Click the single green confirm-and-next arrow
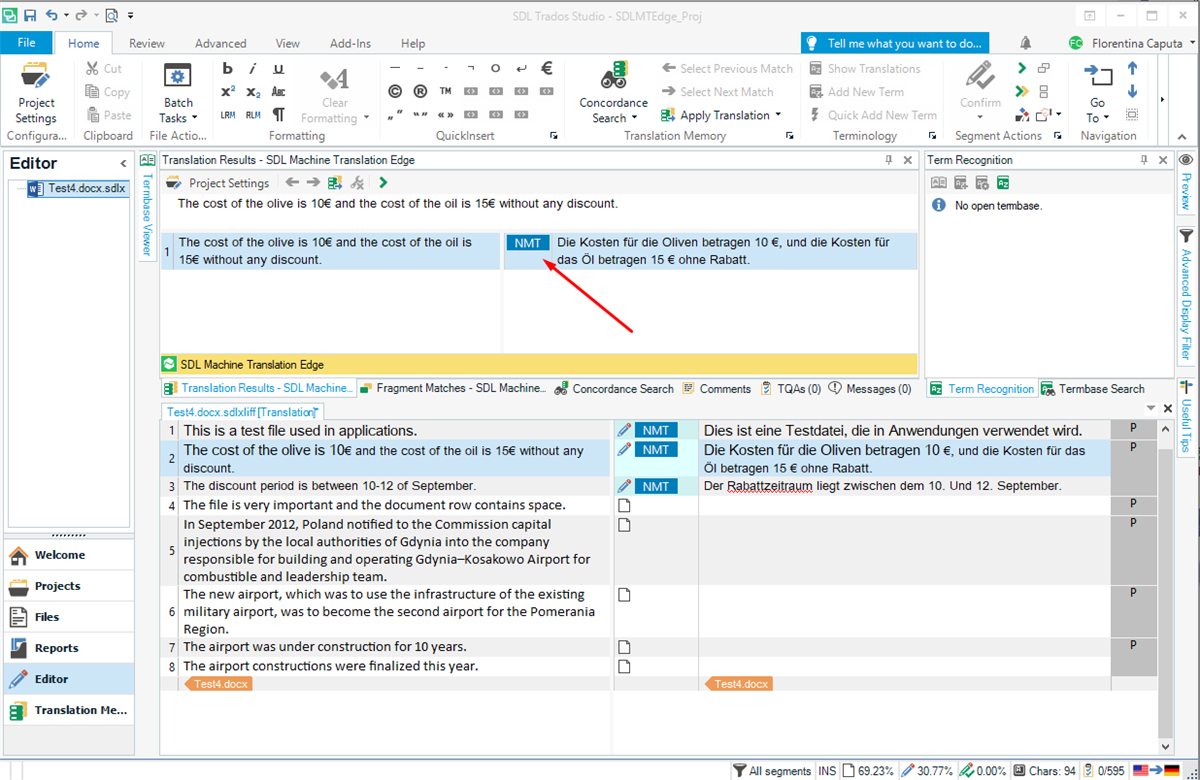 pyautogui.click(x=1020, y=69)
